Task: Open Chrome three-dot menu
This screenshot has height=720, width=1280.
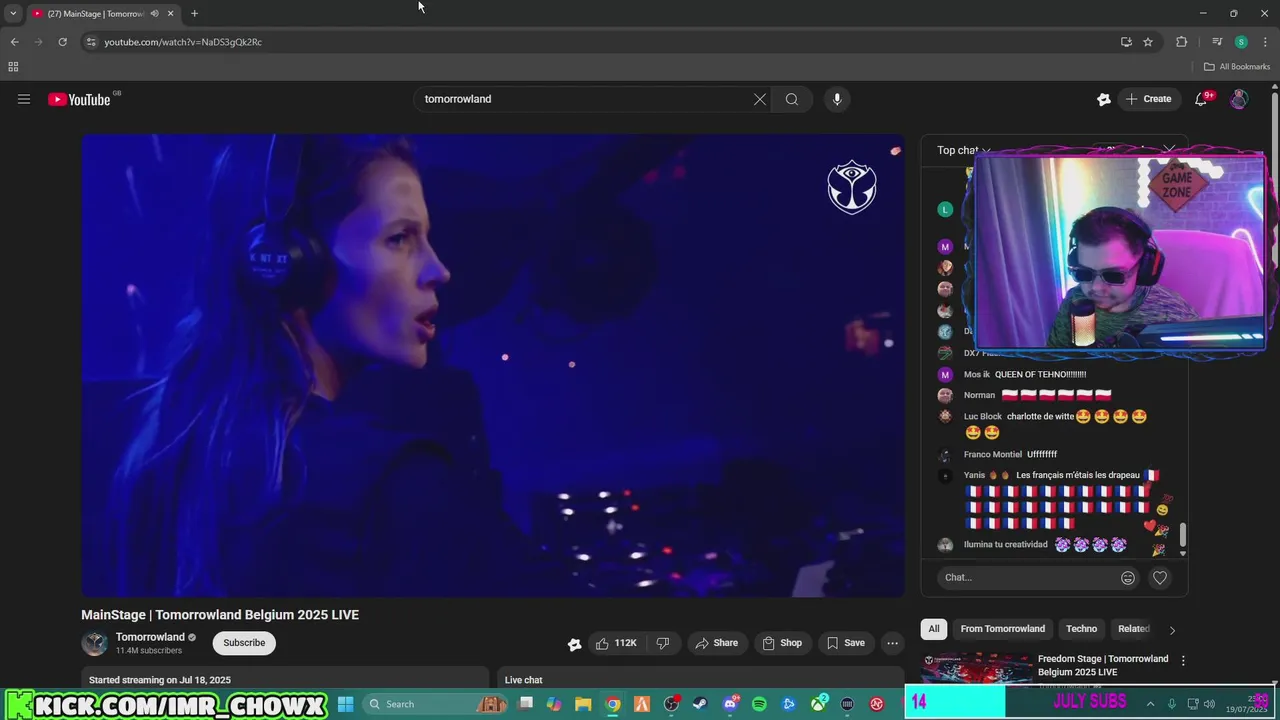Action: [x=1265, y=42]
